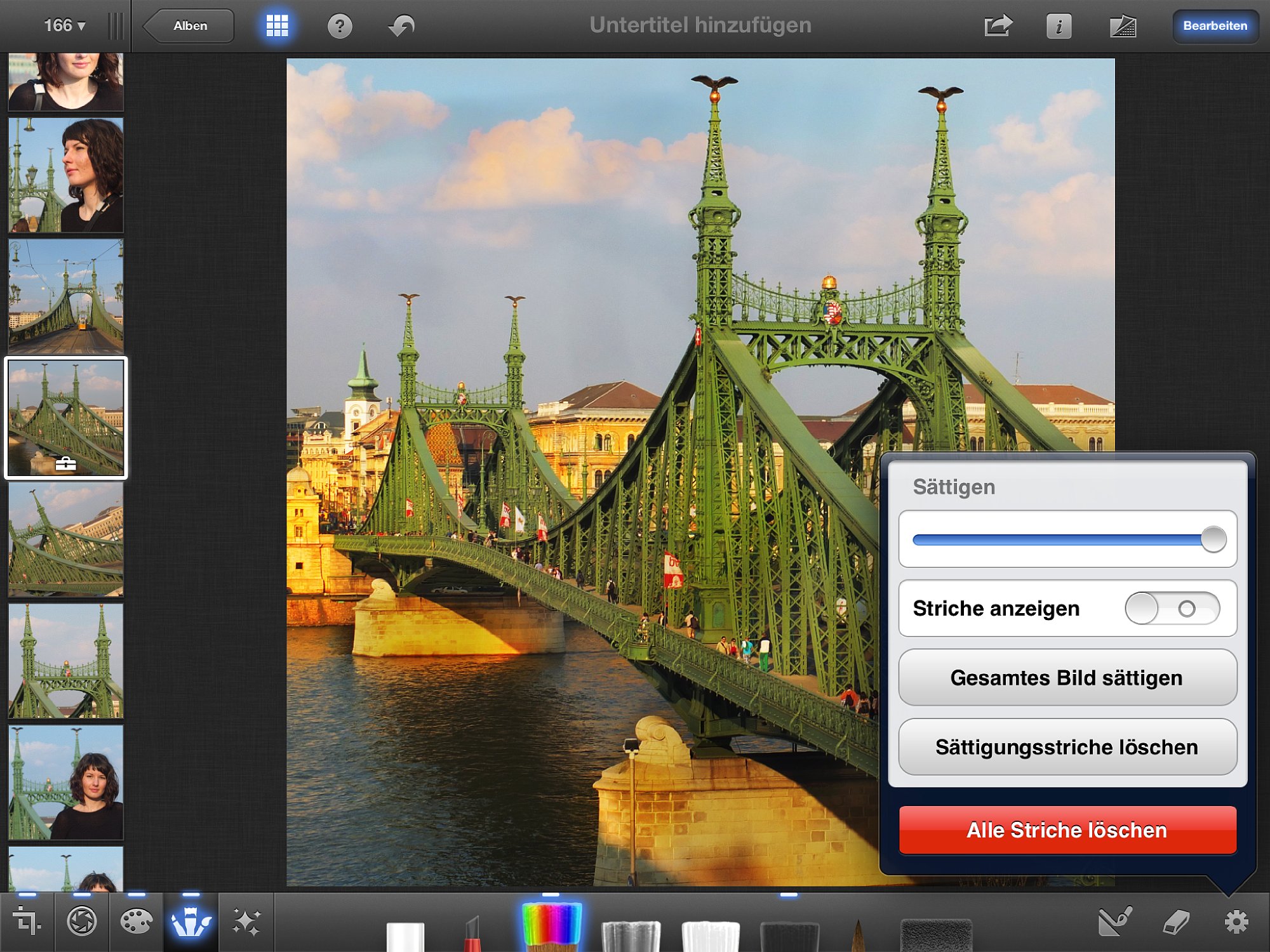The image size is (1270, 952).
Task: Toggle the thumbnail grid view
Action: coord(277,26)
